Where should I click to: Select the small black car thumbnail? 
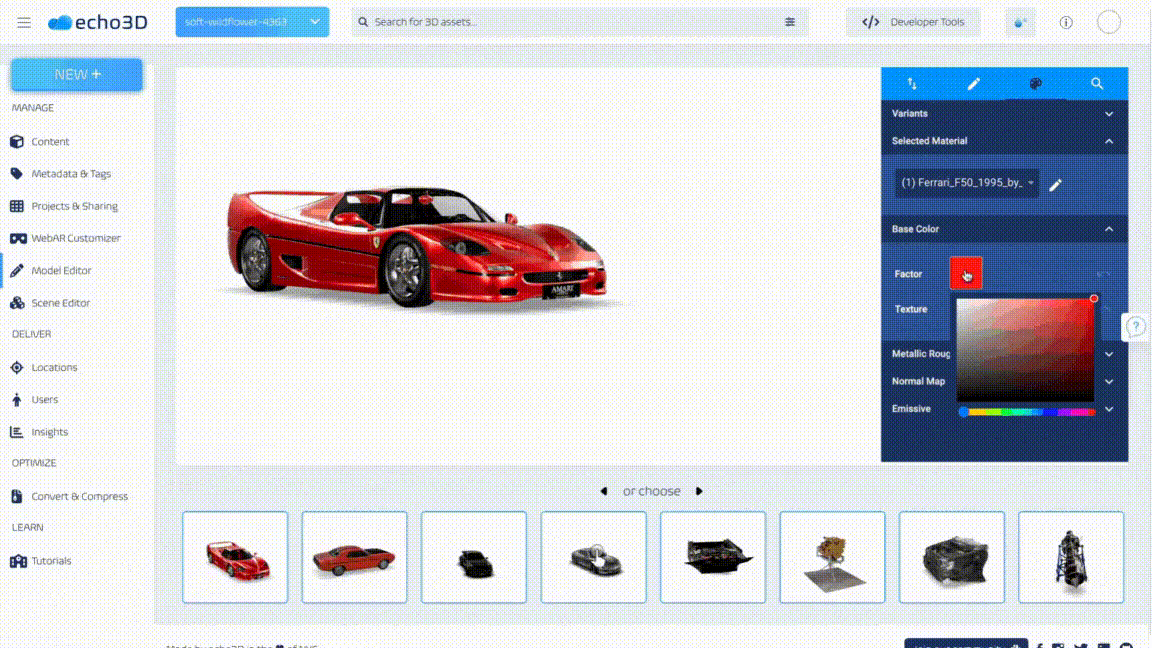point(474,558)
